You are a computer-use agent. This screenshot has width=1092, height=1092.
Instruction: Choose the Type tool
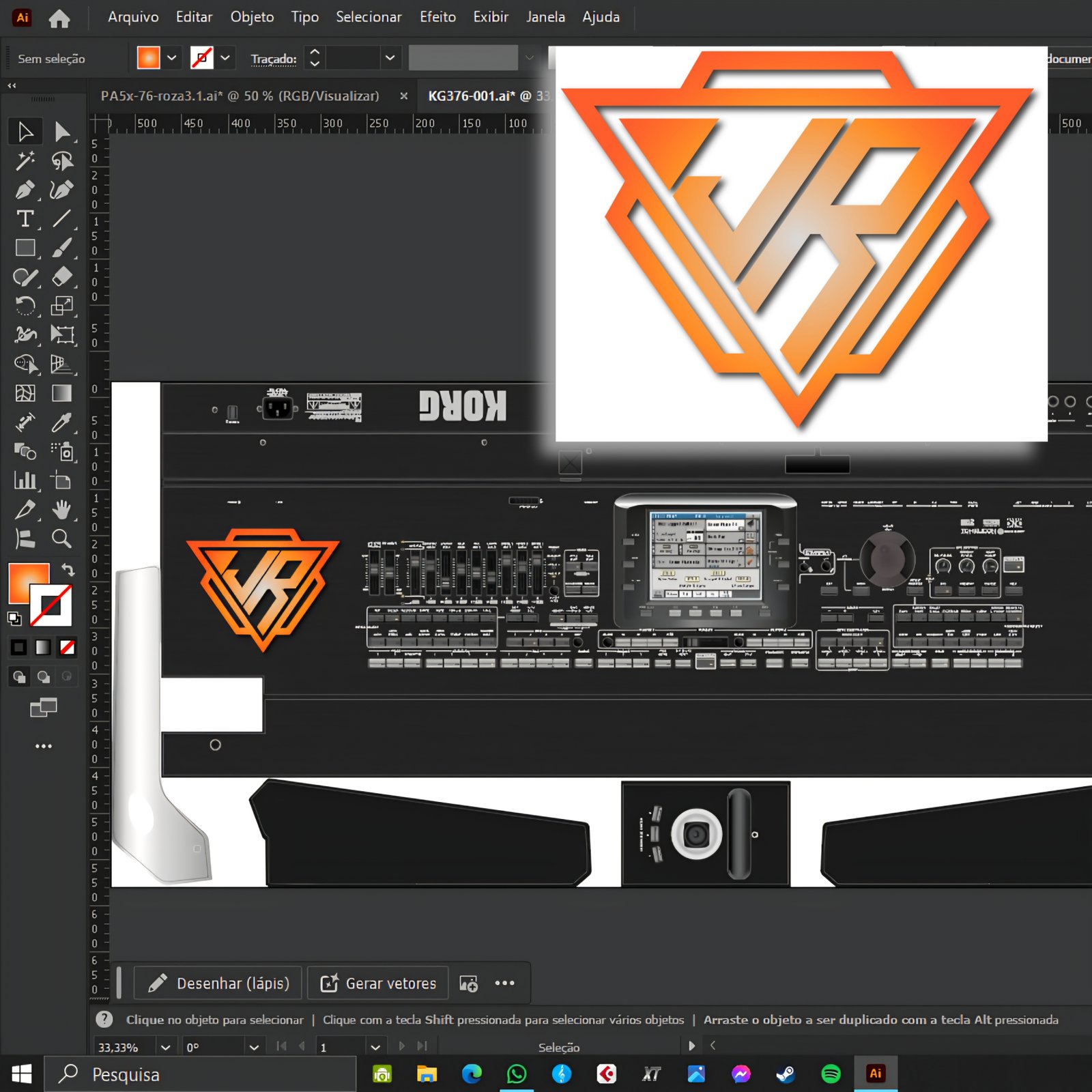(25, 218)
